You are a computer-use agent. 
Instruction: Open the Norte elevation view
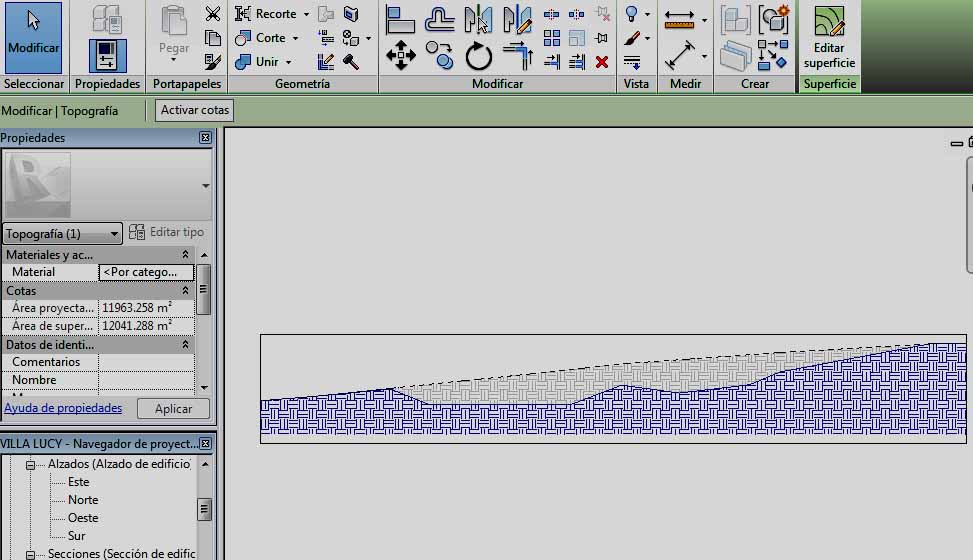[83, 500]
